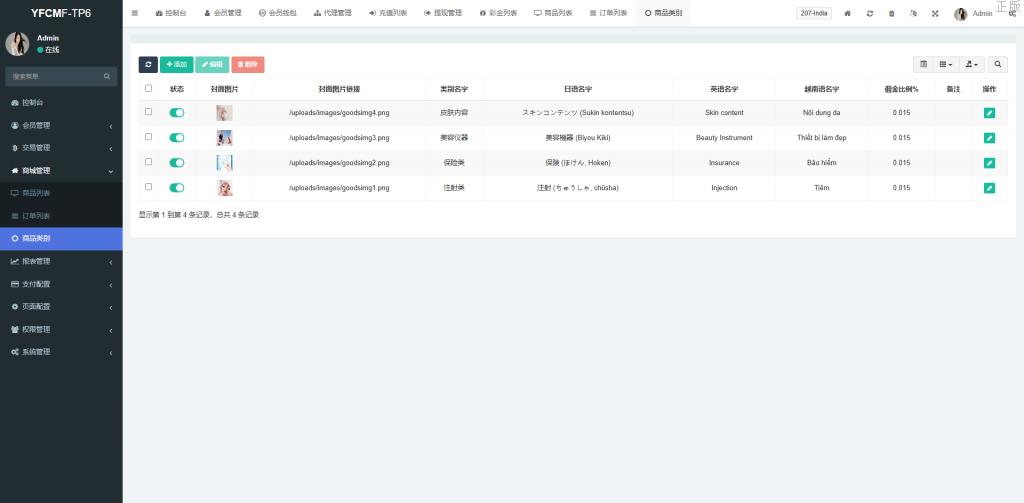
Task: Expand 权限管理 in the sidebar
Action: pos(61,329)
